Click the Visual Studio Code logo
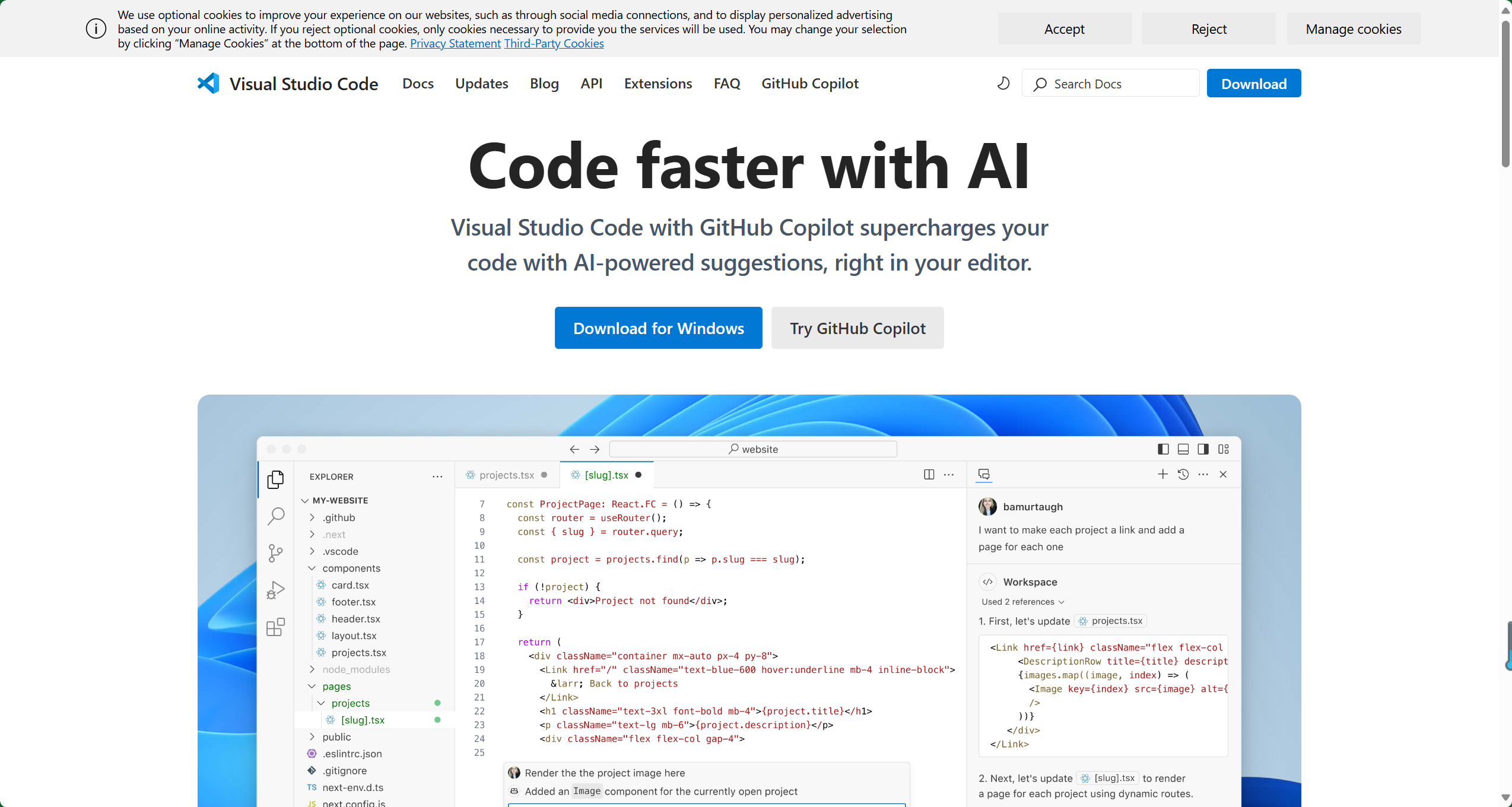Viewport: 1512px width, 807px height. coord(209,84)
